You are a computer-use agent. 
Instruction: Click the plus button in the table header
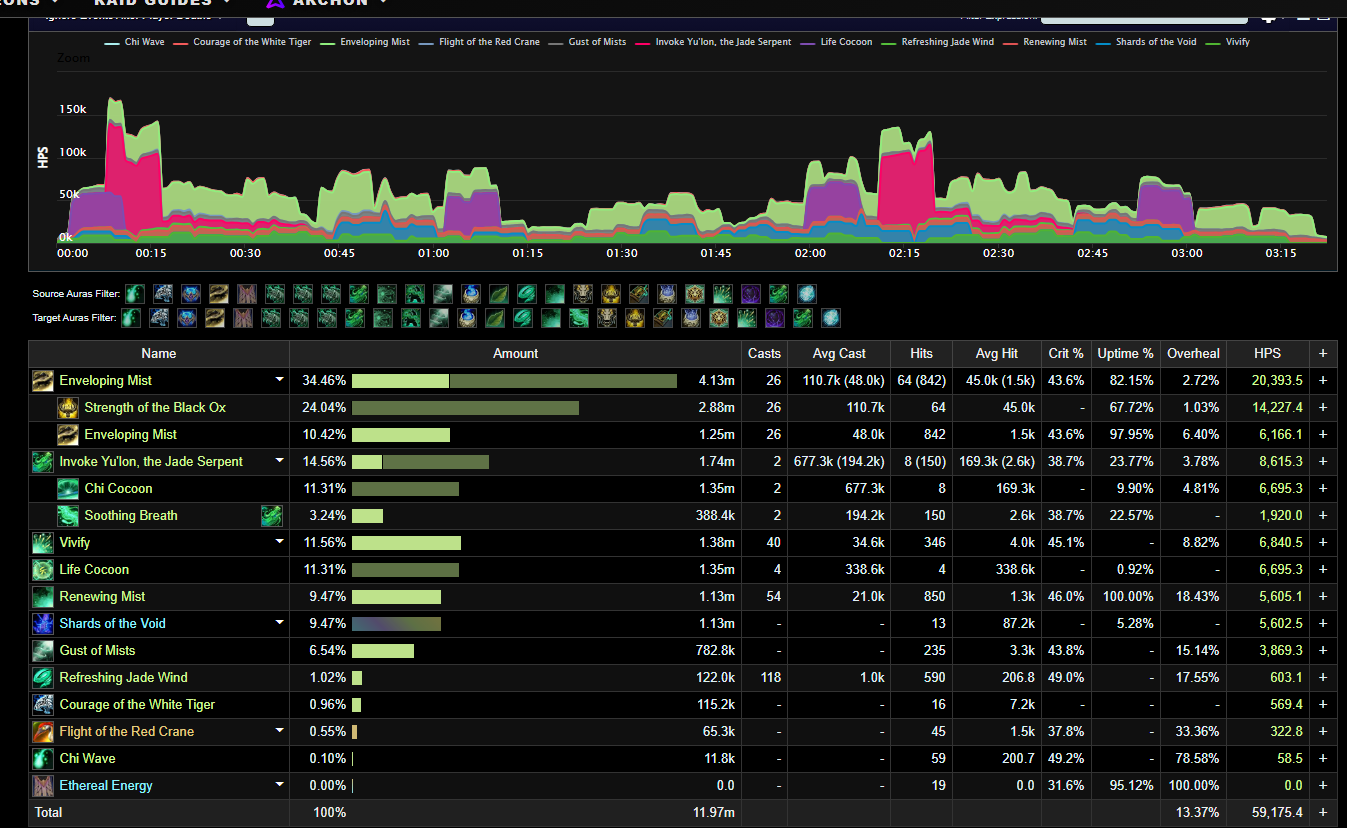click(1323, 353)
